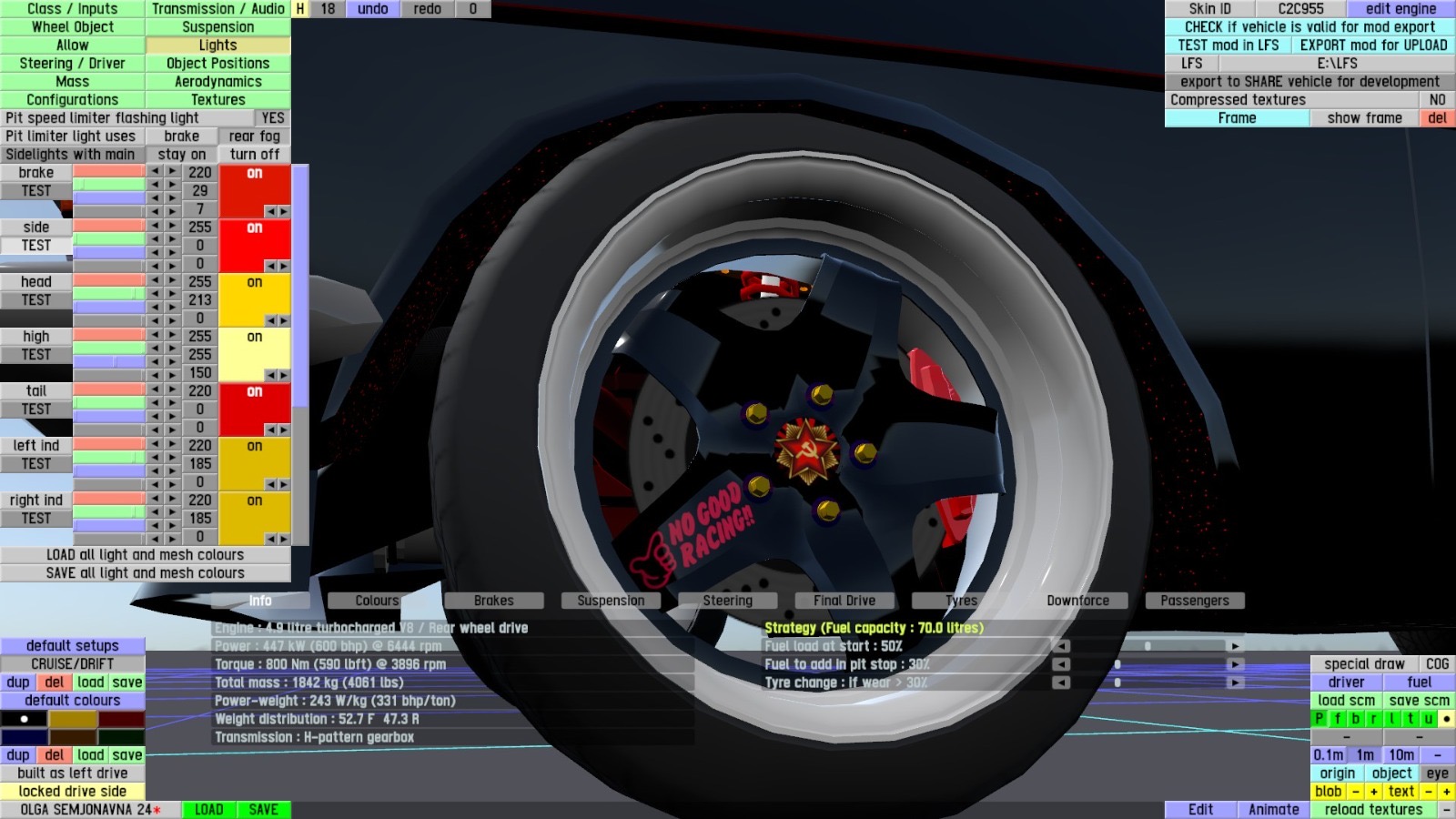Screen dimensions: 1456x819
Task: Reduce text size with its minus button
Action: [x=1429, y=791]
